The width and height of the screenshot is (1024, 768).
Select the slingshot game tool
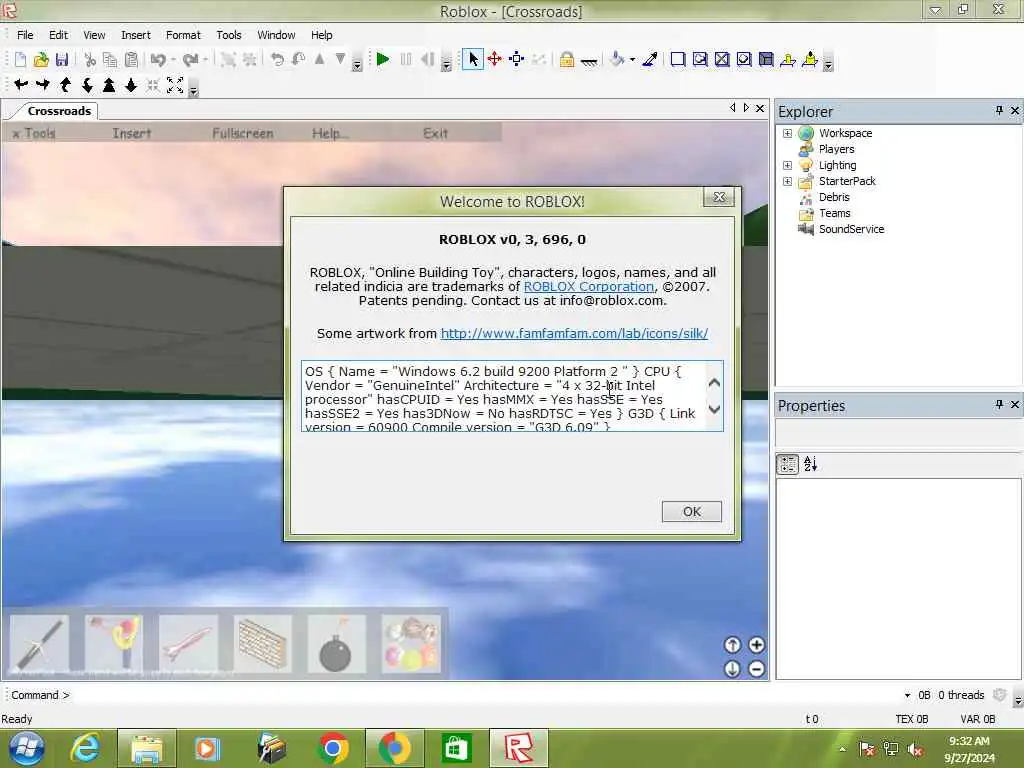coord(114,643)
